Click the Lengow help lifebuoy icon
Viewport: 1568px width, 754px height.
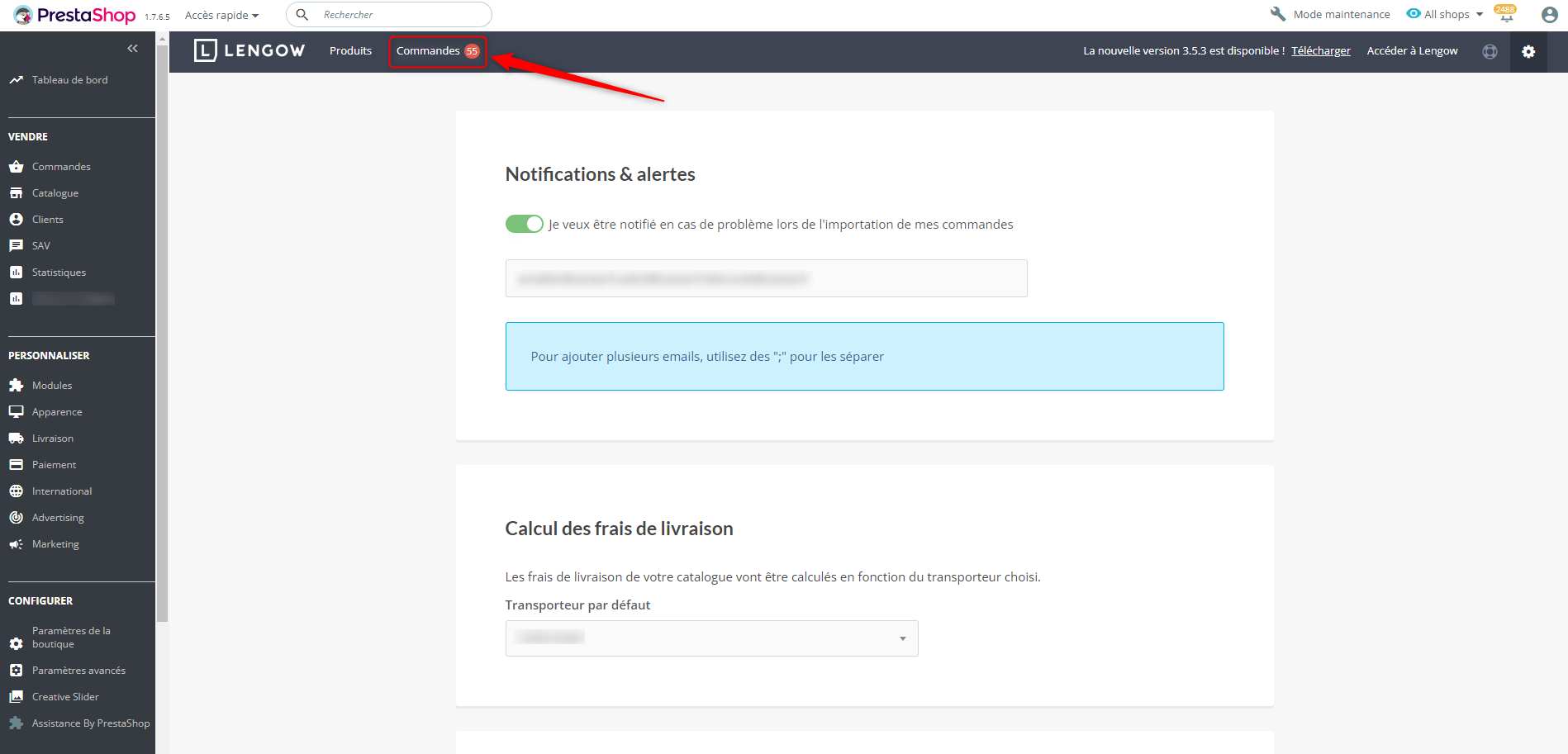tap(1490, 51)
